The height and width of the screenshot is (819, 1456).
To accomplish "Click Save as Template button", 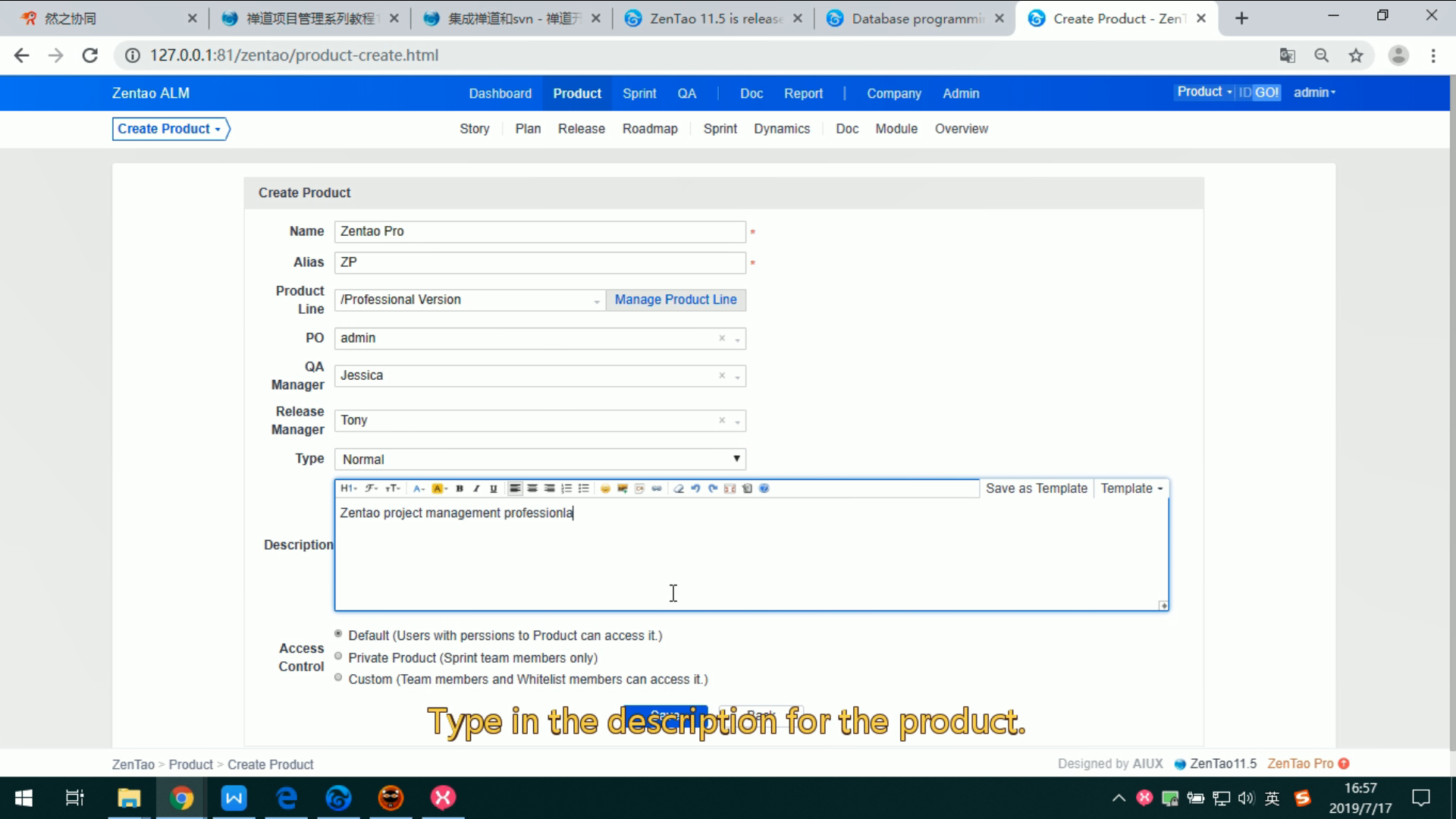I will tap(1036, 488).
